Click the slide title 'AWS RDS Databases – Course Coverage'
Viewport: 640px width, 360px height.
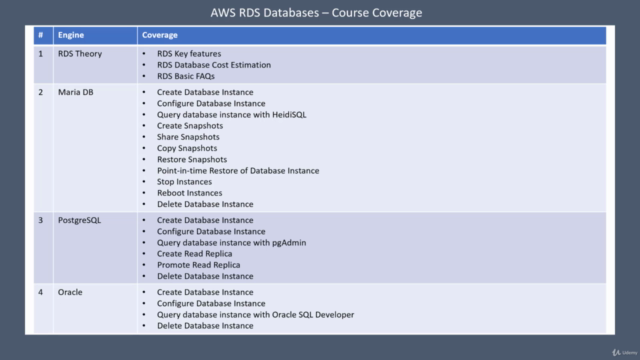[316, 13]
